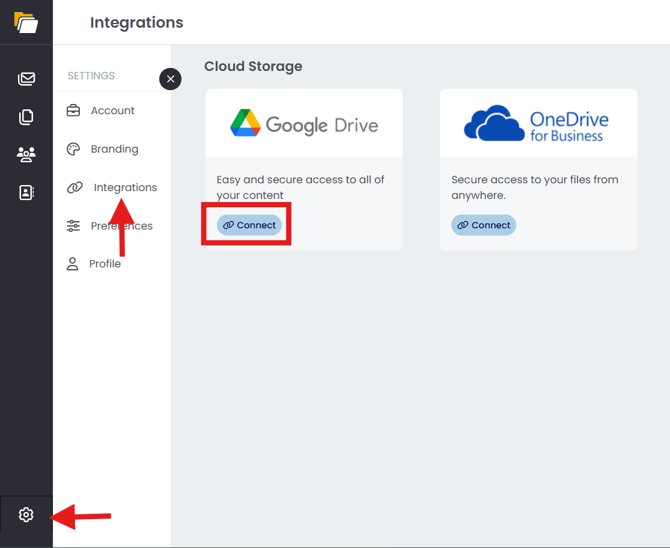Click the Google Drive logo
The height and width of the screenshot is (548, 670).
point(304,124)
